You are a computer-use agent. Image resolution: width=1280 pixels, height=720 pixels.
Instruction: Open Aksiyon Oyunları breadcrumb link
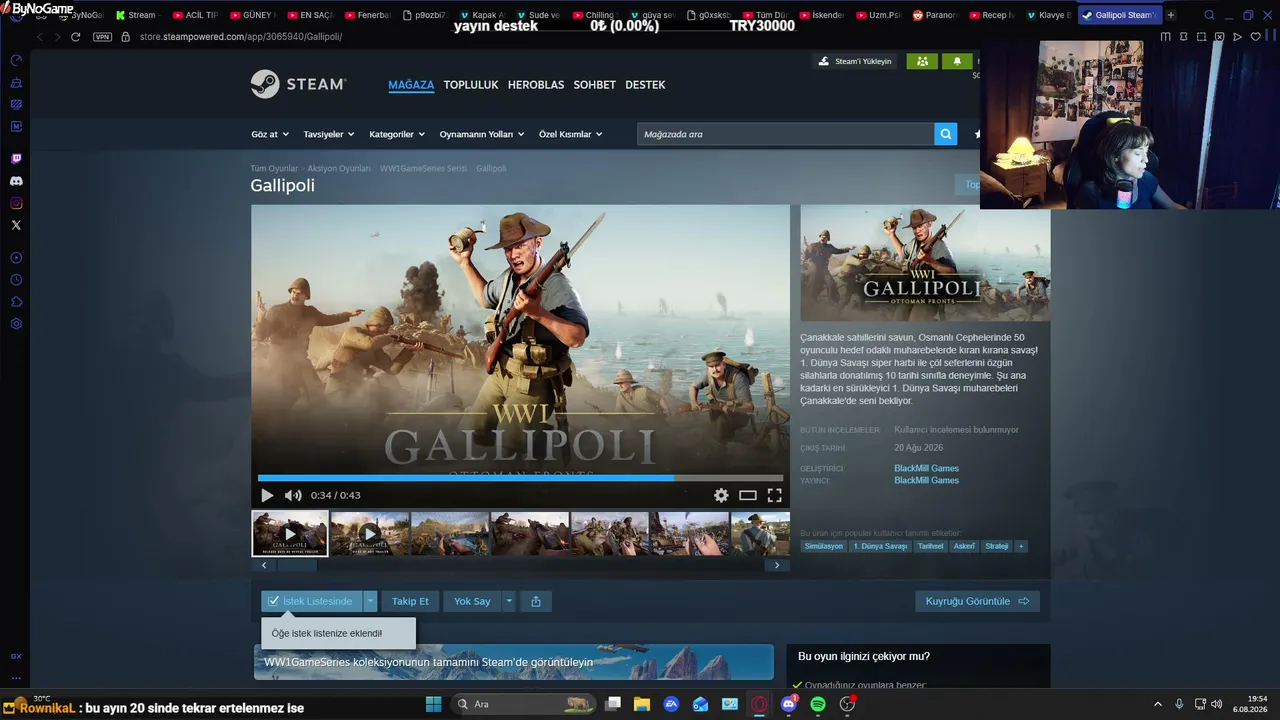[x=339, y=168]
